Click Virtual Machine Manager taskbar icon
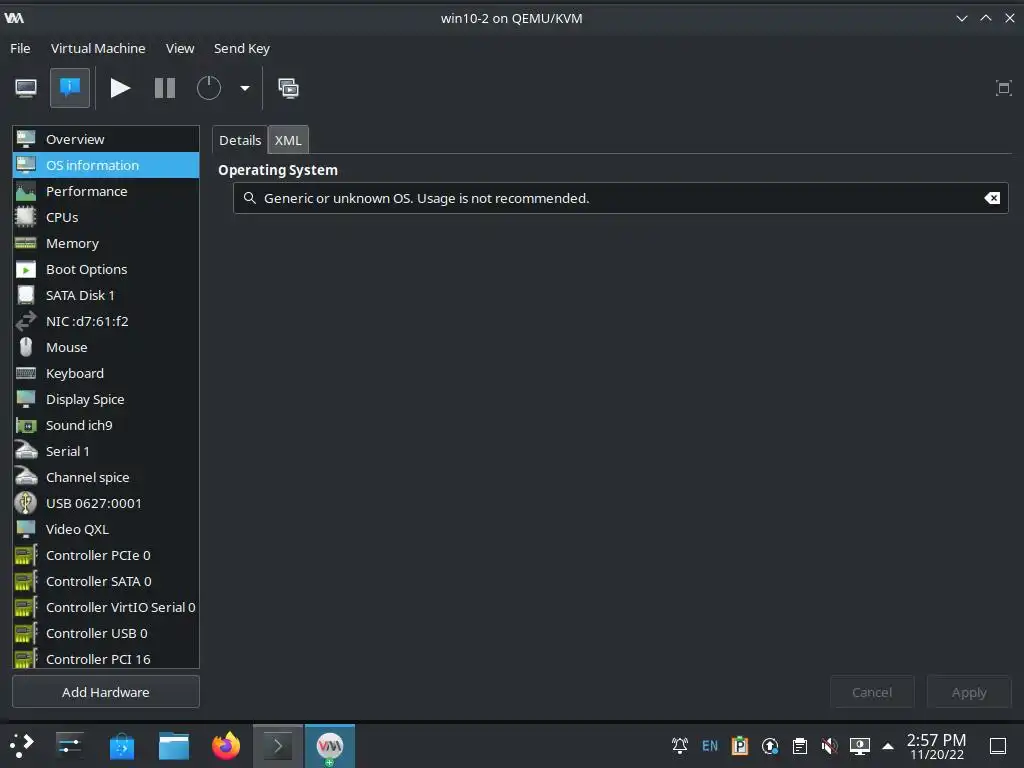 tap(330, 746)
